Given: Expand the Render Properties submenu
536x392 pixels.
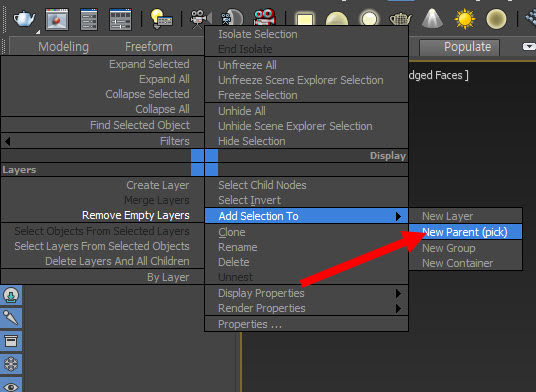Looking at the screenshot, I should (306, 308).
